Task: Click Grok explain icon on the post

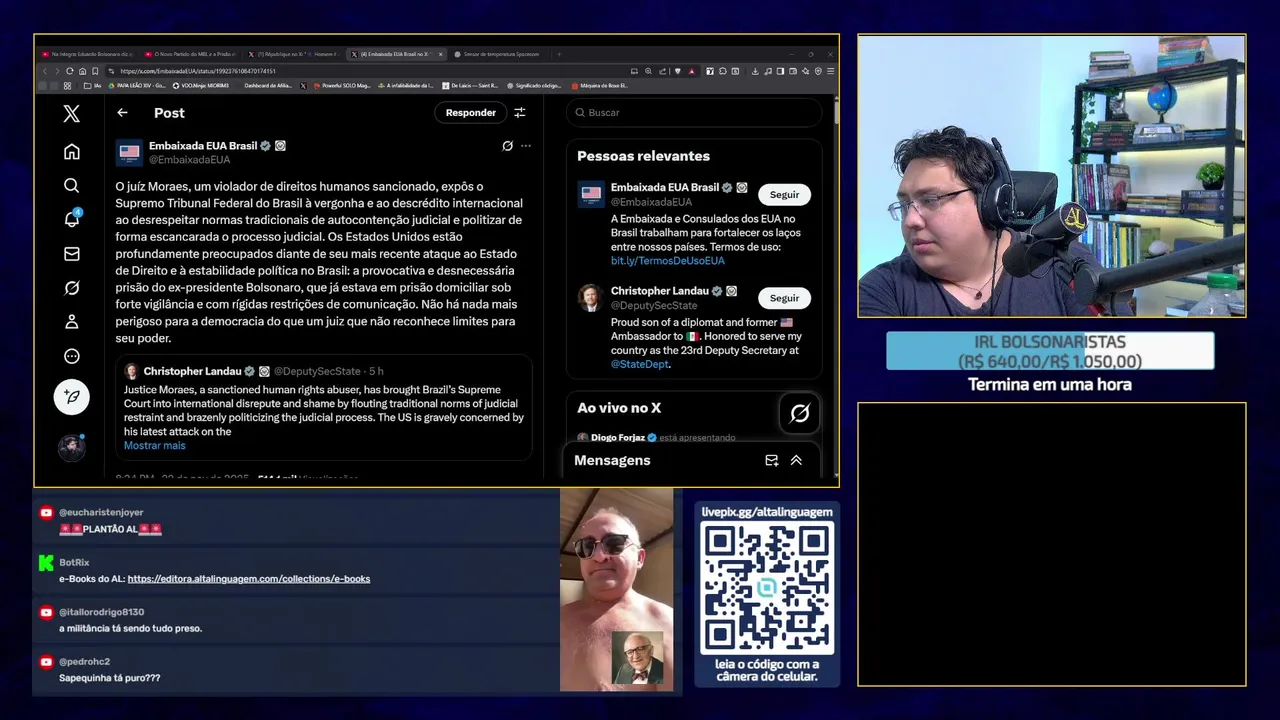Action: [x=507, y=146]
